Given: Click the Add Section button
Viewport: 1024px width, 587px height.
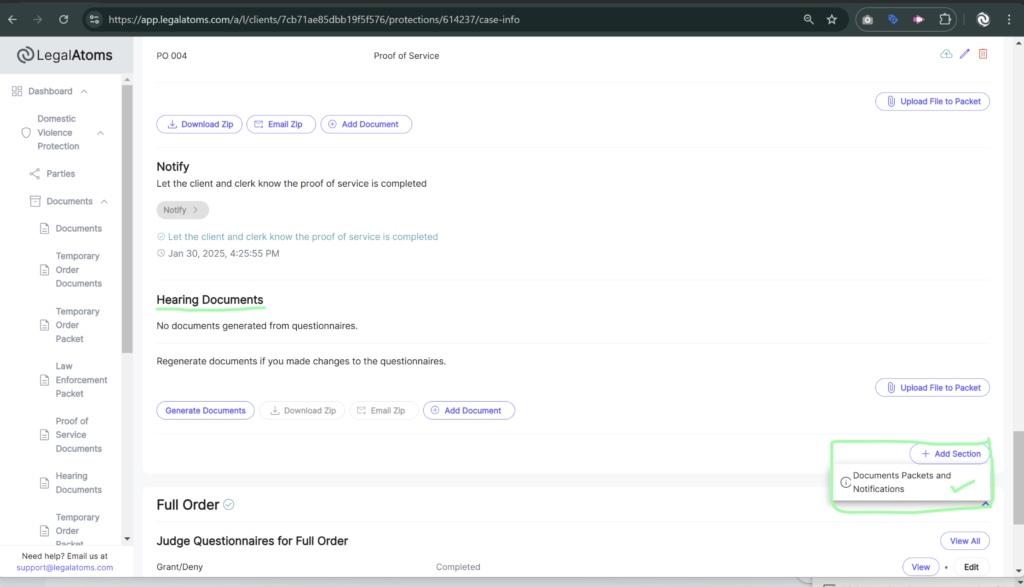Looking at the screenshot, I should (x=950, y=454).
